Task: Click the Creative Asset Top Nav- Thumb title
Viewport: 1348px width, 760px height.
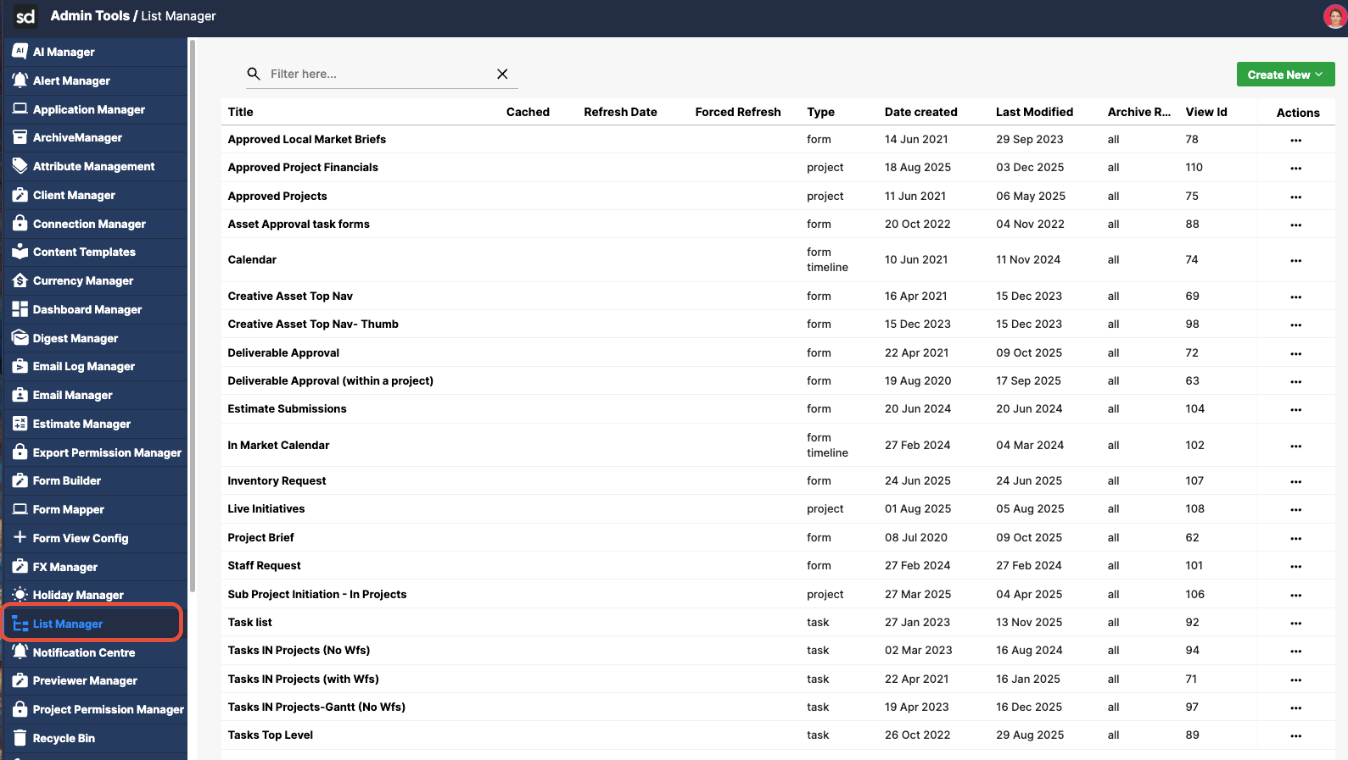Action: click(x=313, y=324)
